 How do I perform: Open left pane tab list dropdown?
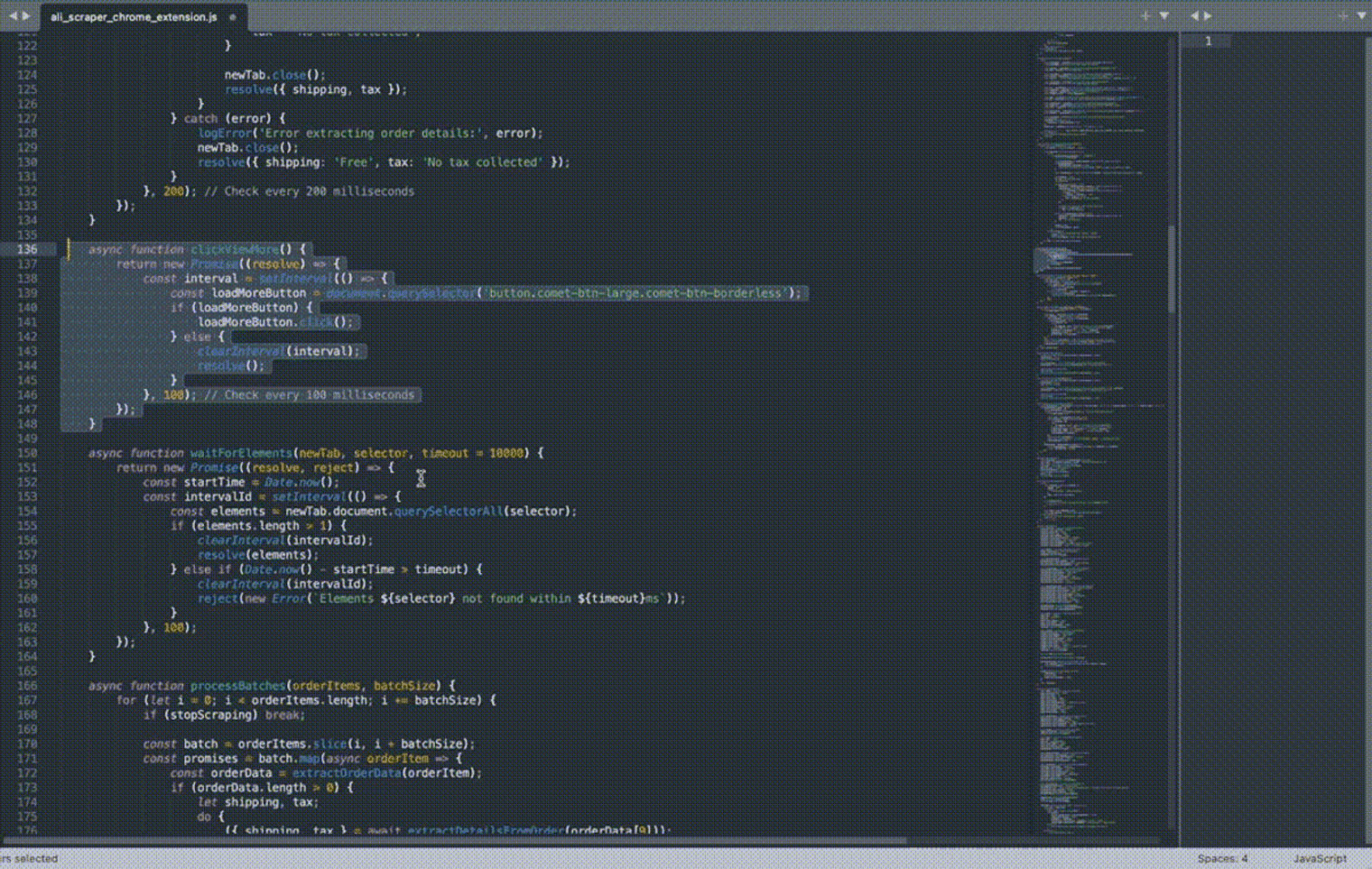click(x=1164, y=15)
